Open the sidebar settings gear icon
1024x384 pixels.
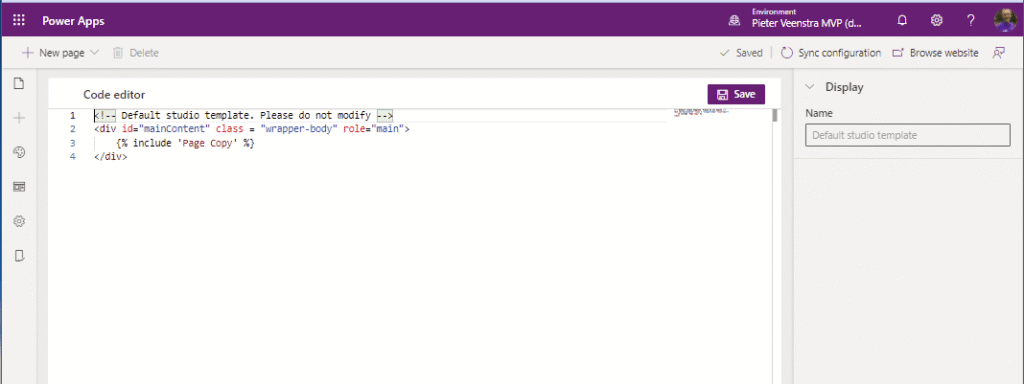click(x=19, y=221)
